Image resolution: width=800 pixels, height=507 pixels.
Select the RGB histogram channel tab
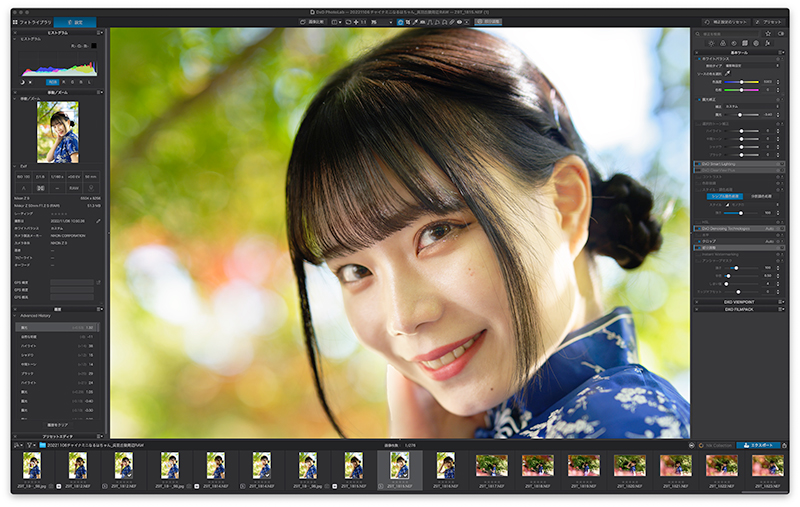[x=53, y=82]
